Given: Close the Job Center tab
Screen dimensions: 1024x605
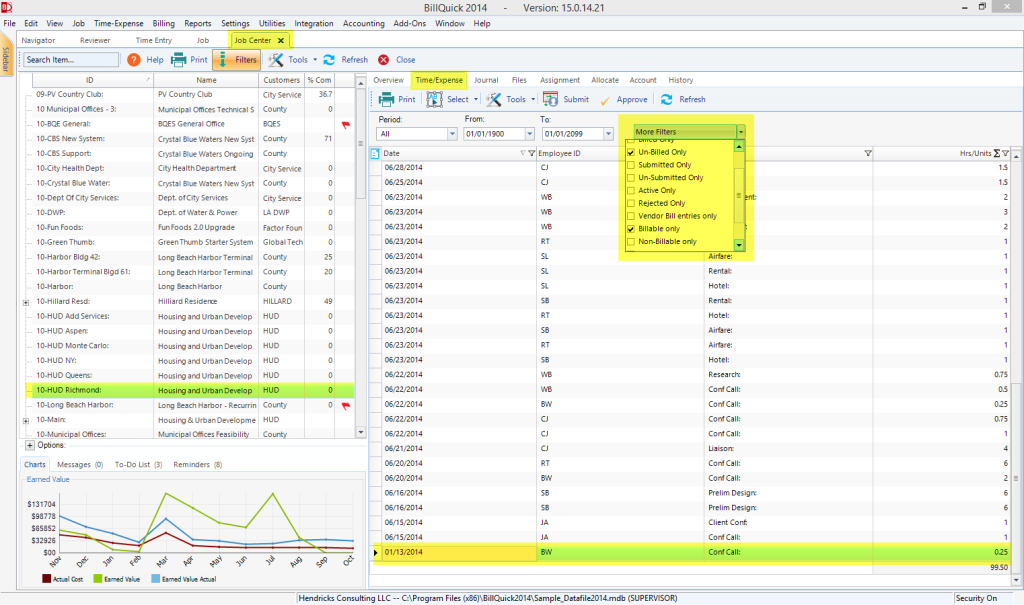Looking at the screenshot, I should tap(281, 41).
